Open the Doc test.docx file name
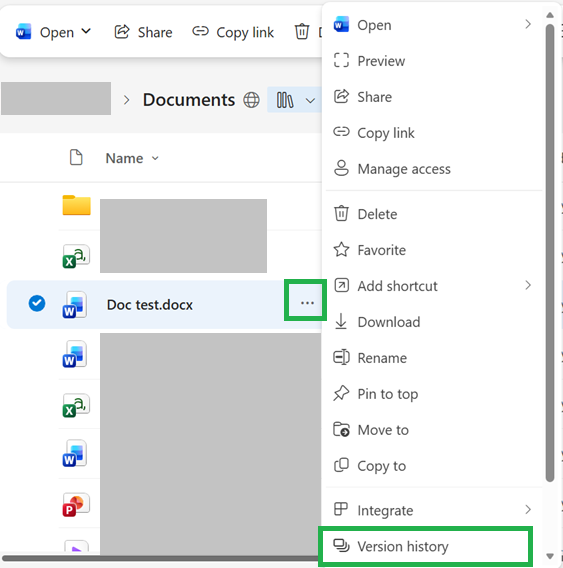Screen dimensions: 563x568 (150, 305)
